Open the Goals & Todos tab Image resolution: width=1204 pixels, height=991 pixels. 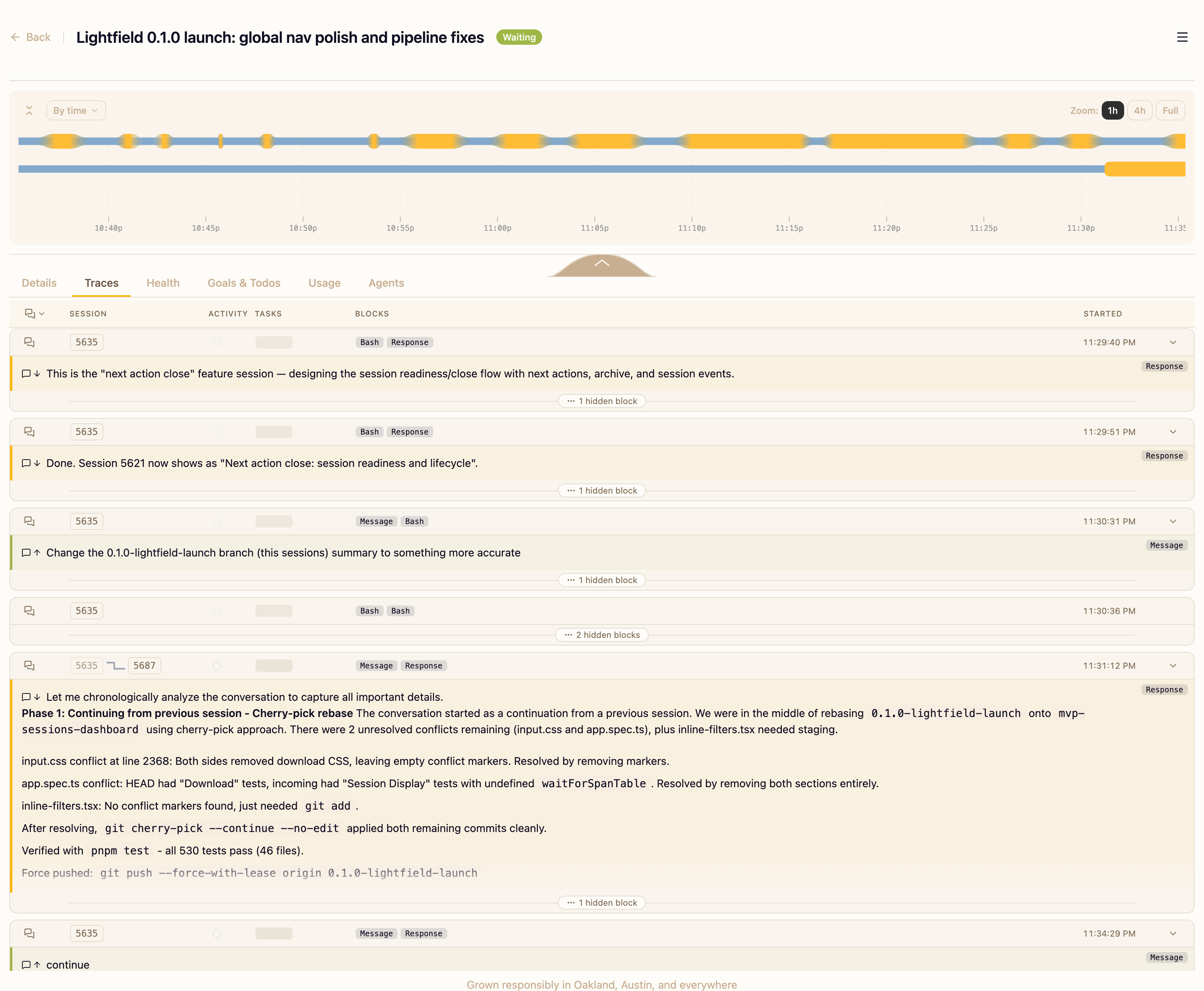244,283
